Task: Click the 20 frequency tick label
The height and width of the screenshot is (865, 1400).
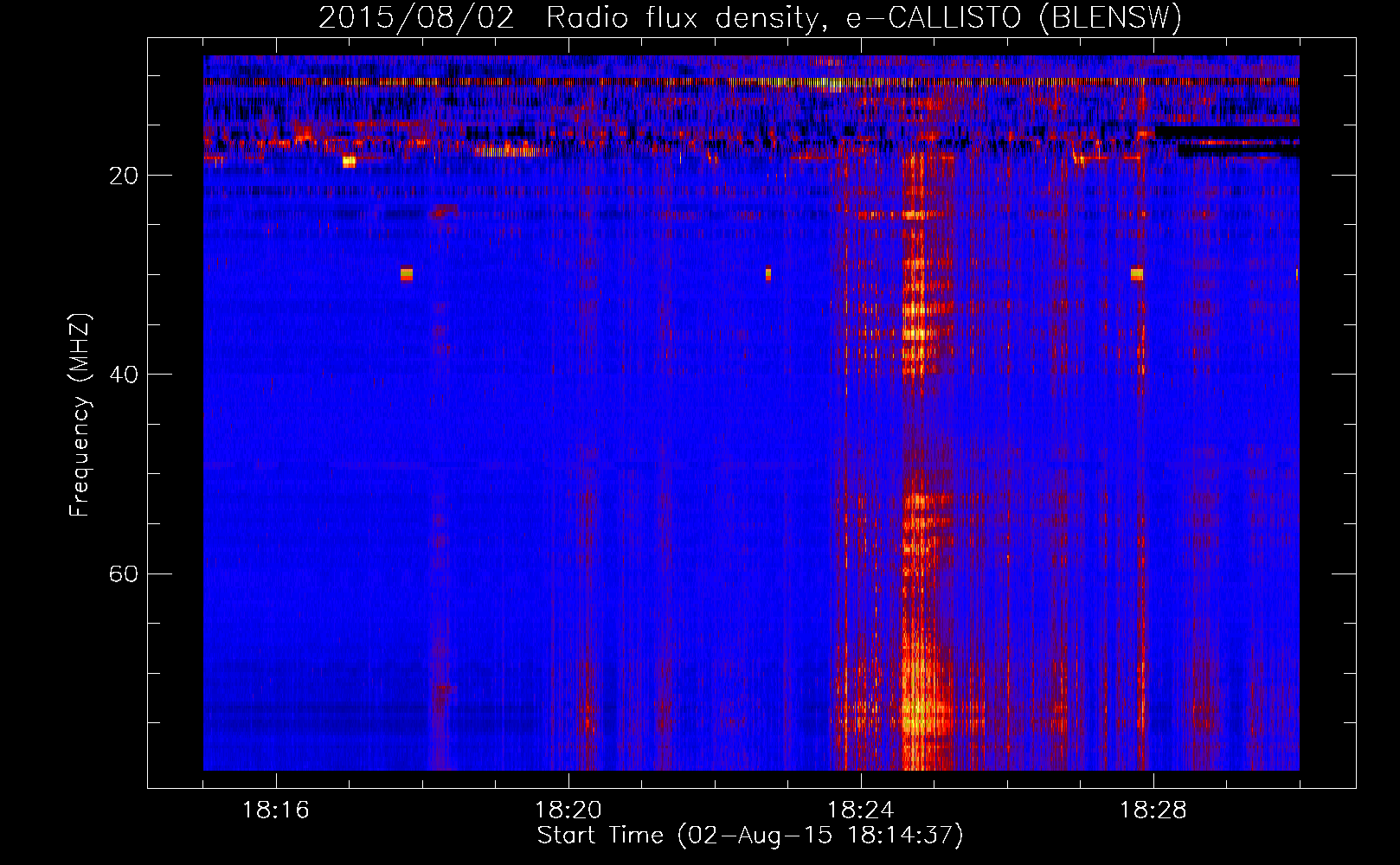Action: tap(123, 176)
